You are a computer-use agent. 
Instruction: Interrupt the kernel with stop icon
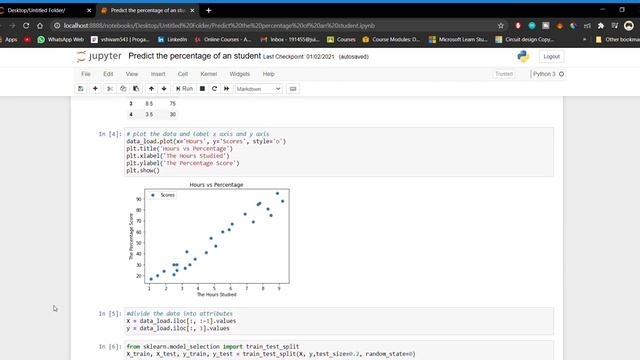pyautogui.click(x=202, y=89)
